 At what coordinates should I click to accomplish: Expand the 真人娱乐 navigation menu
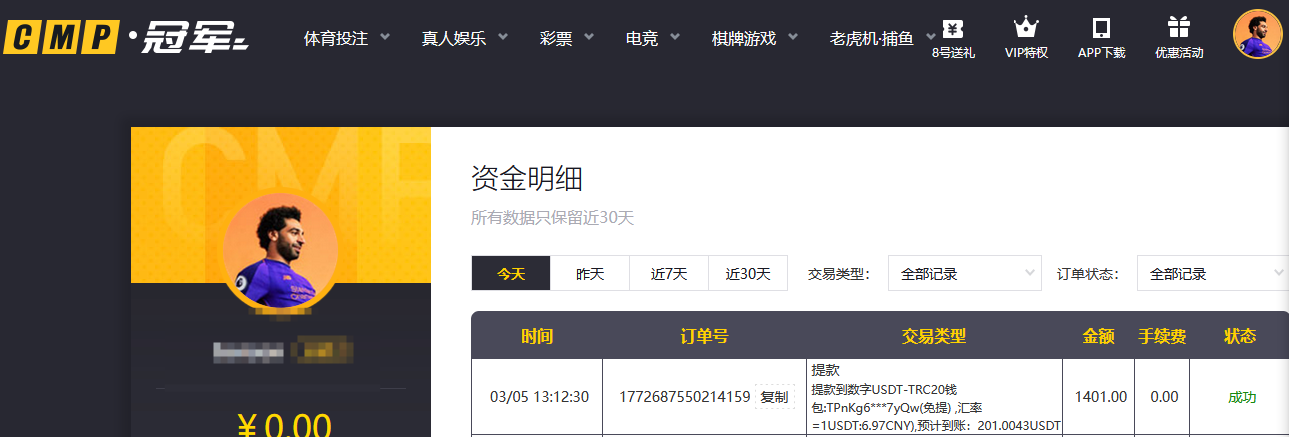pyautogui.click(x=464, y=38)
